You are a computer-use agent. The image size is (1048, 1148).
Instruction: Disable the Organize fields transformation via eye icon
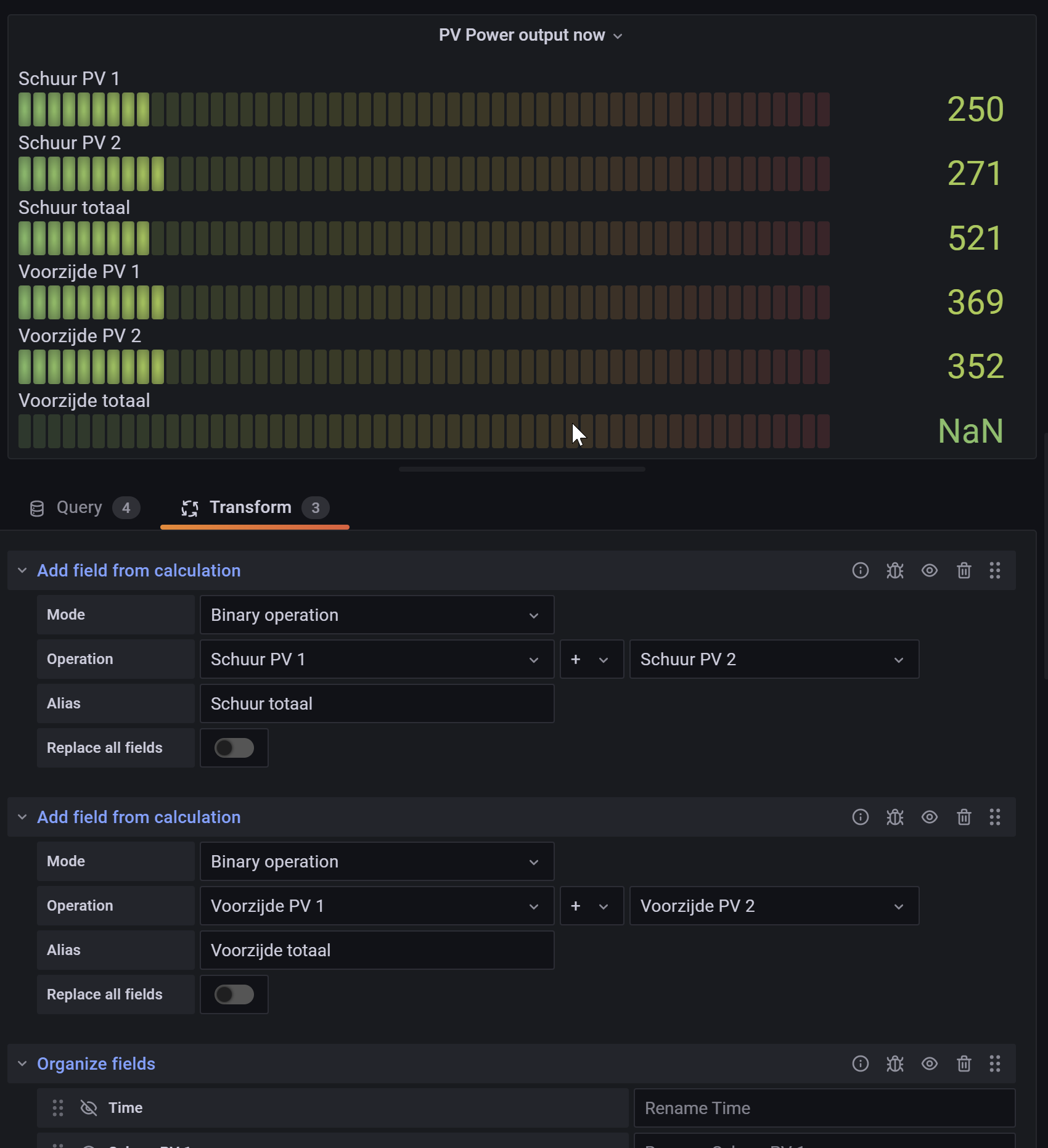pyautogui.click(x=929, y=1064)
